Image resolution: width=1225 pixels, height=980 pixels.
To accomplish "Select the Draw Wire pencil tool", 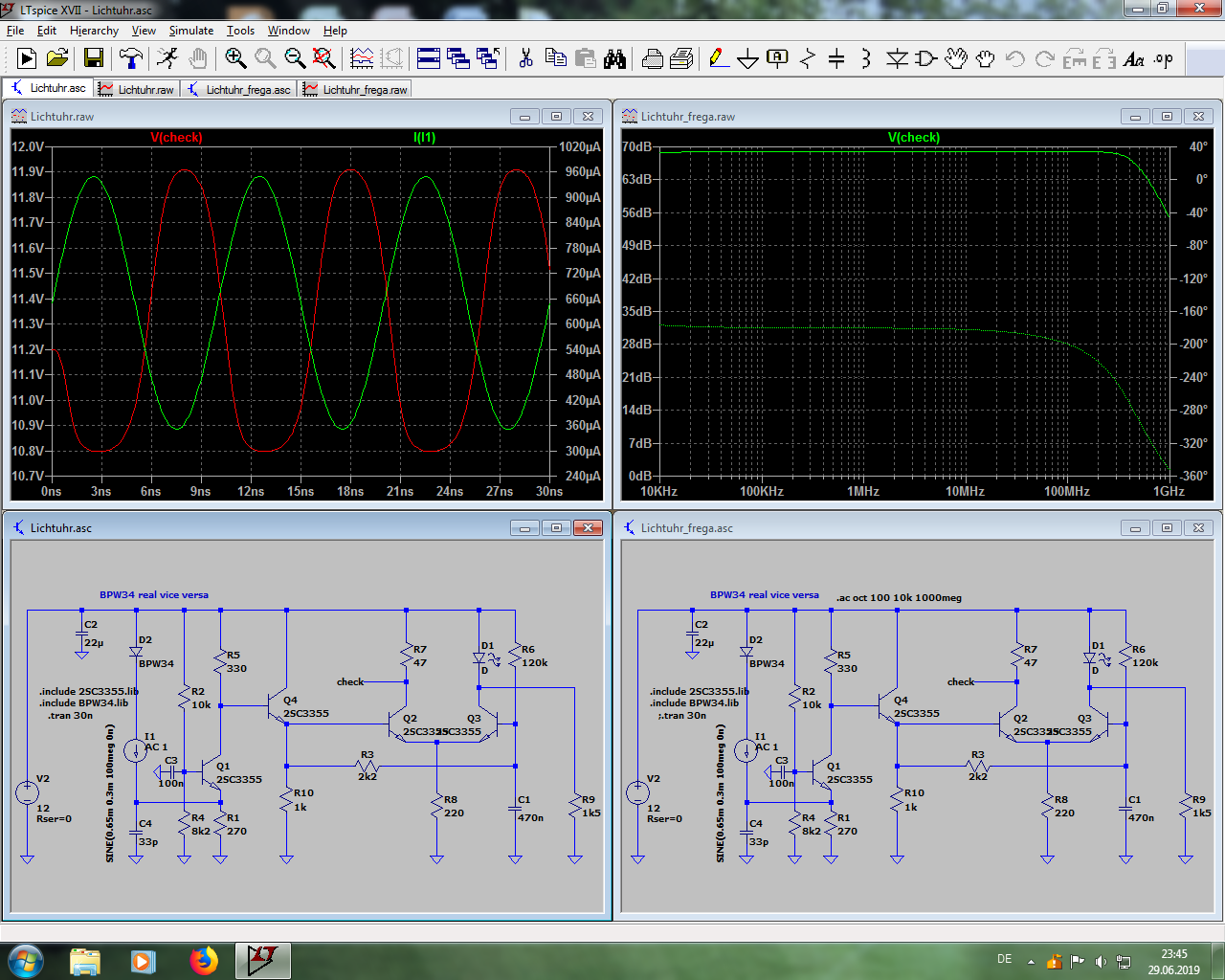I will 719,59.
